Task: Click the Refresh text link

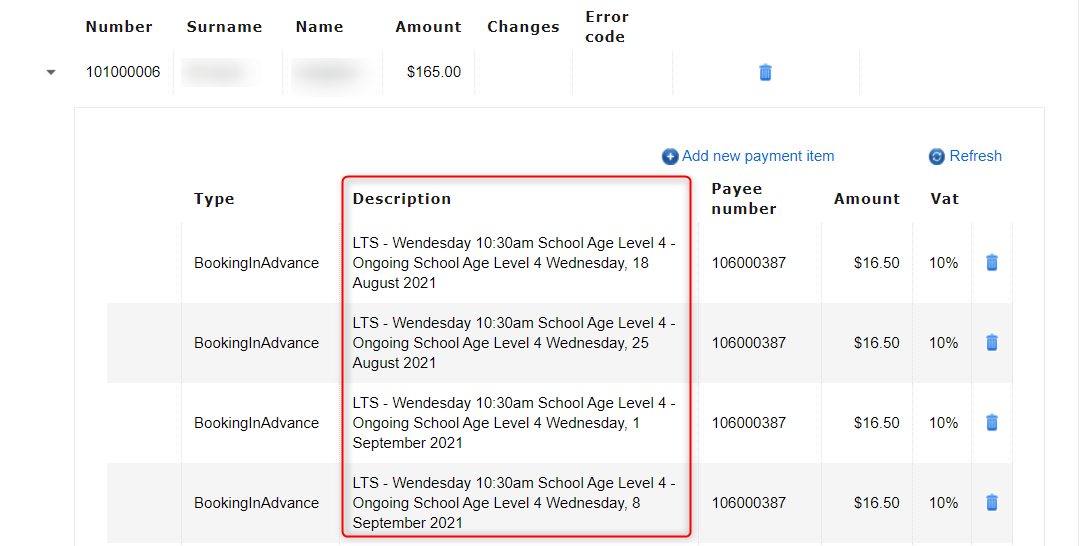Action: coord(975,156)
